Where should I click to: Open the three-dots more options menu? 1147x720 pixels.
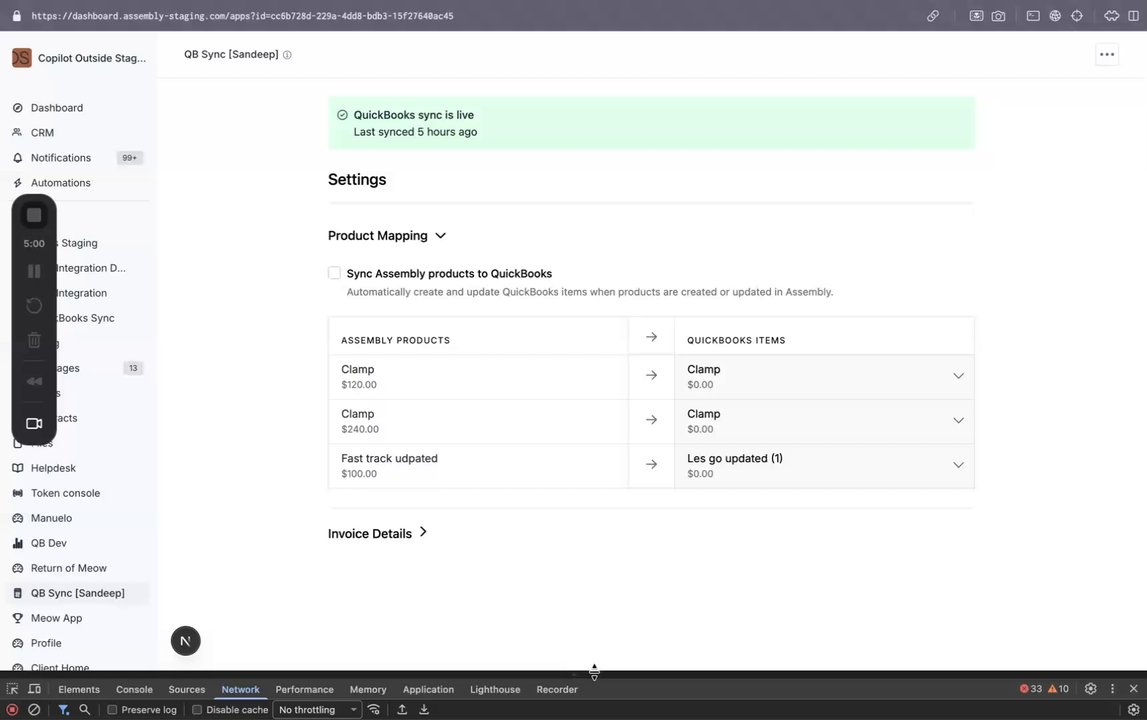pos(1106,55)
